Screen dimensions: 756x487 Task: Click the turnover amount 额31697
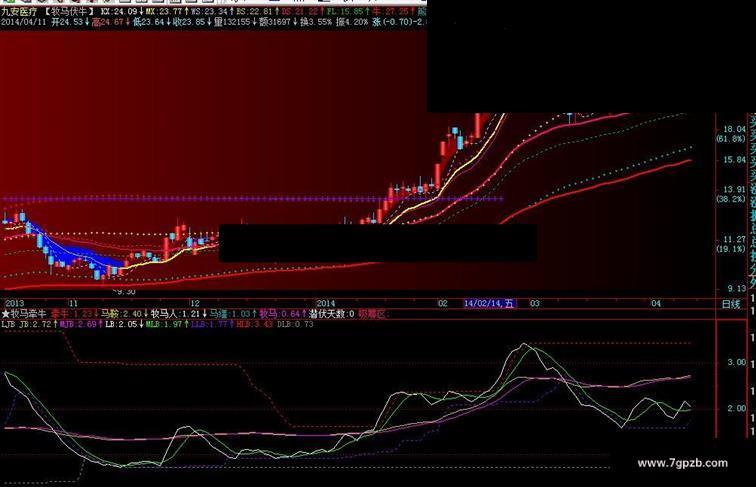tap(275, 22)
